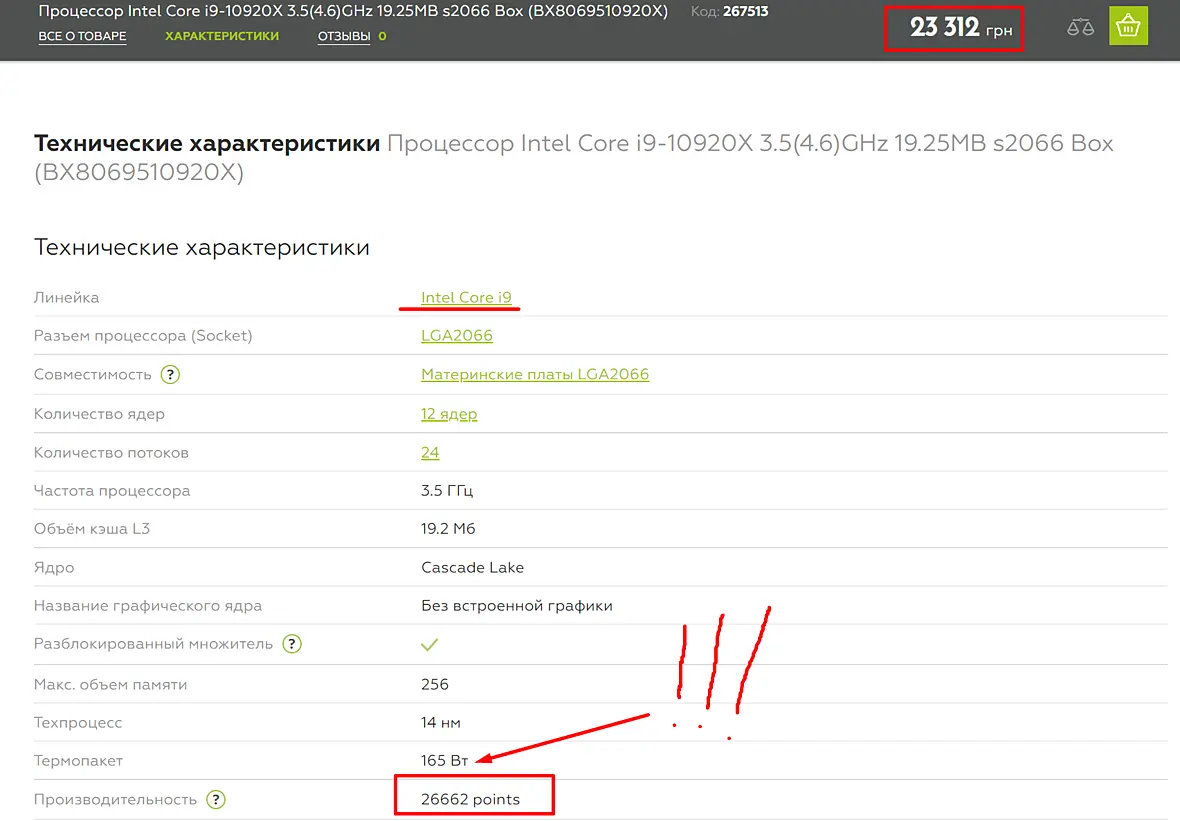Click the 24 threads link

pyautogui.click(x=430, y=452)
